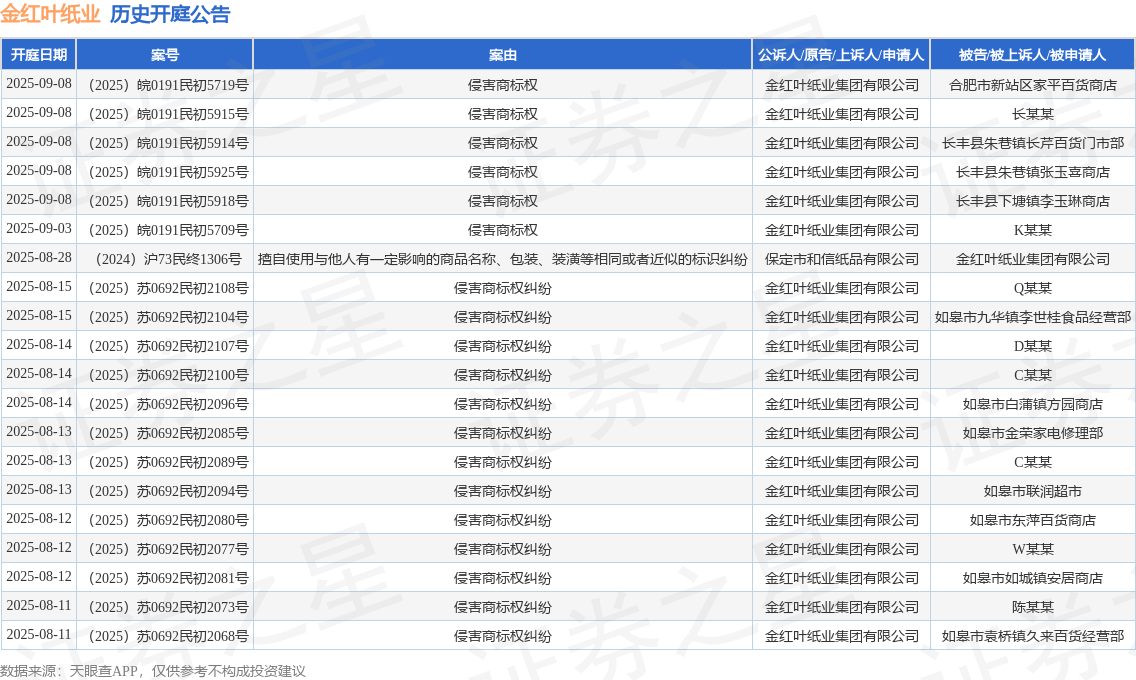Select case number 皖0191民初5925号
Screen dimensions: 1136x680
point(168,172)
